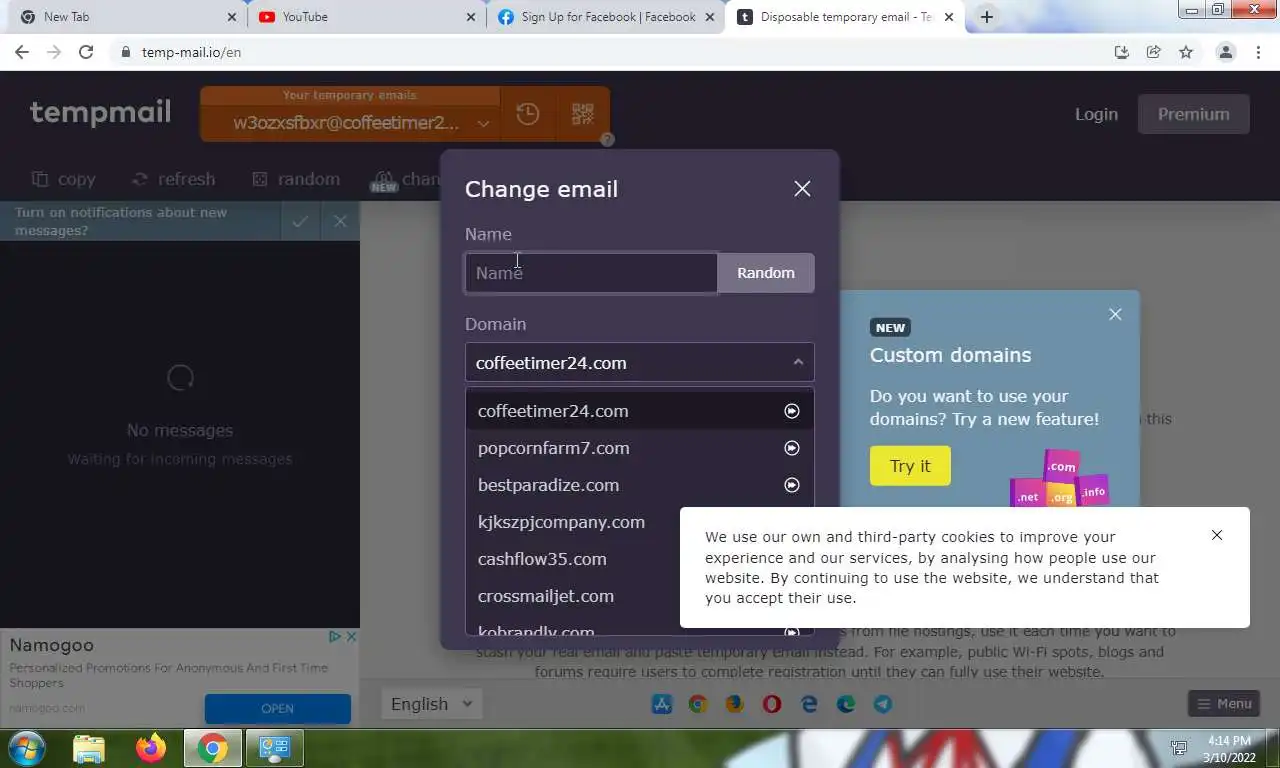
Task: Open the Chrome three-dot menu
Action: coord(1258,52)
